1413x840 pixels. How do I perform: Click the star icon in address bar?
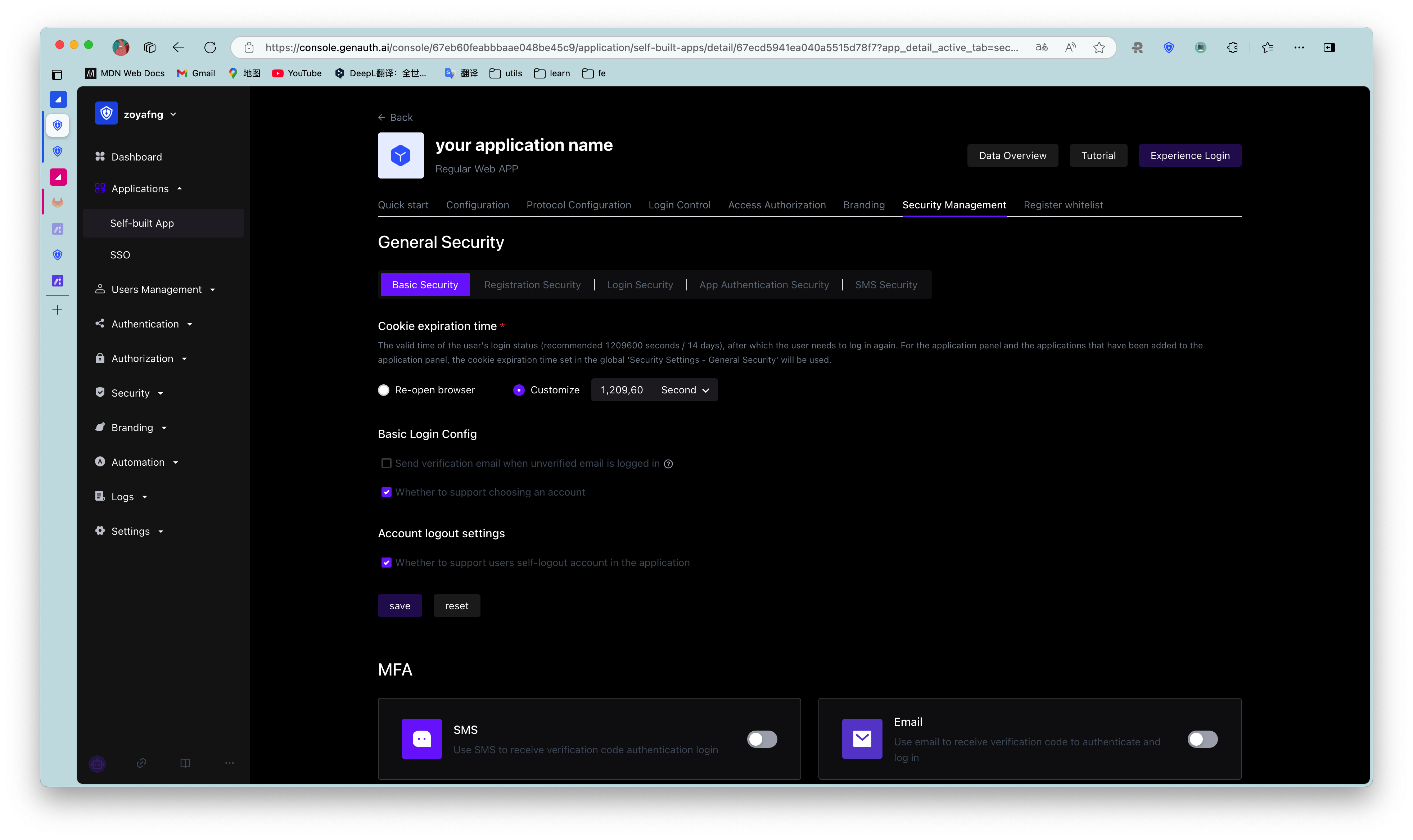(x=1098, y=48)
